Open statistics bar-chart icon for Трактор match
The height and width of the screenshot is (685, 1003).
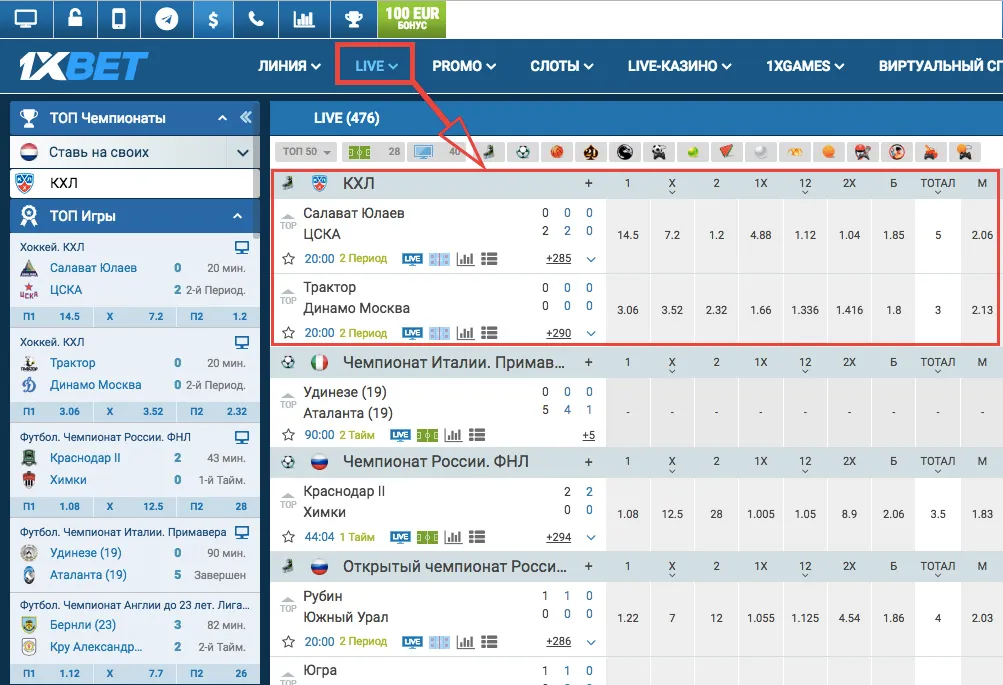(x=466, y=333)
